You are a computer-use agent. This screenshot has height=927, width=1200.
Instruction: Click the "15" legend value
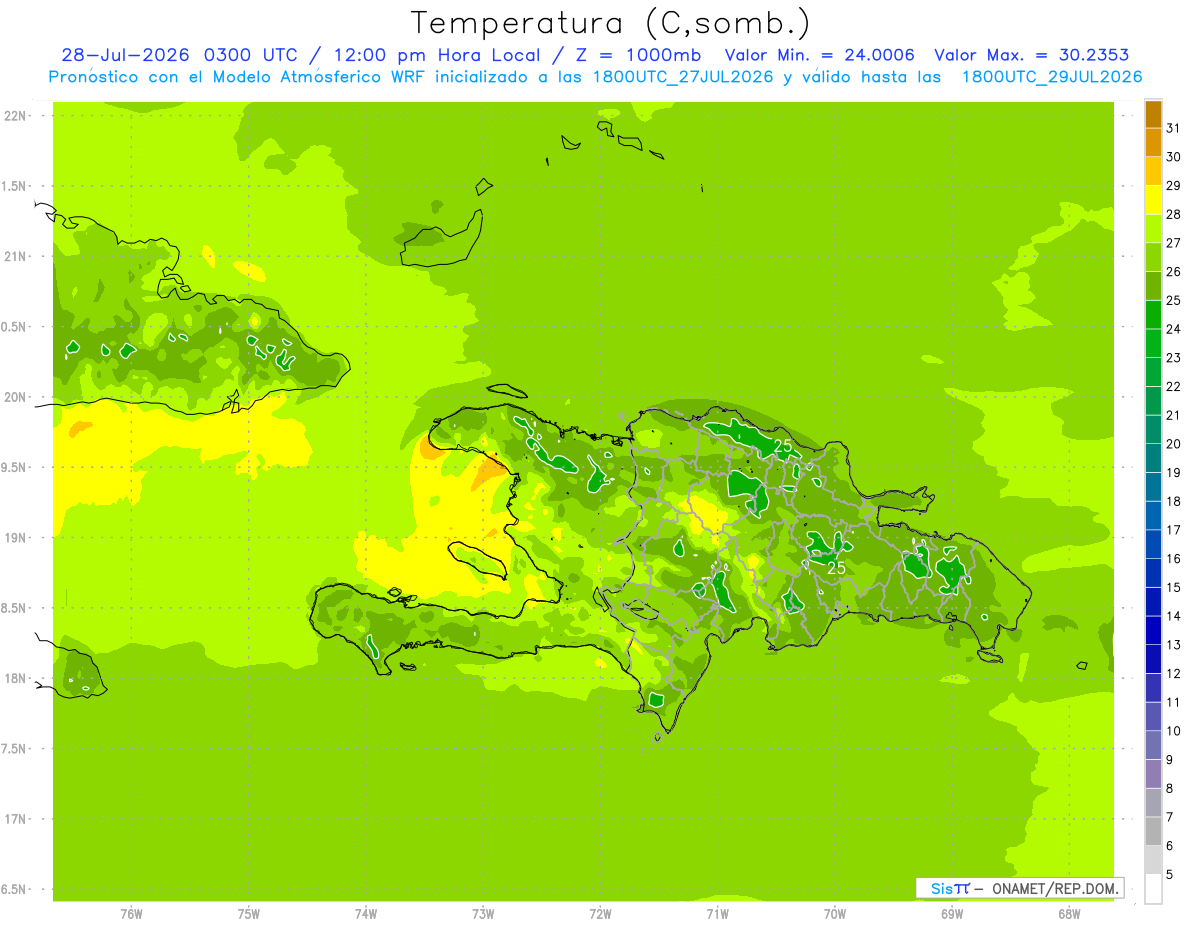[1173, 587]
